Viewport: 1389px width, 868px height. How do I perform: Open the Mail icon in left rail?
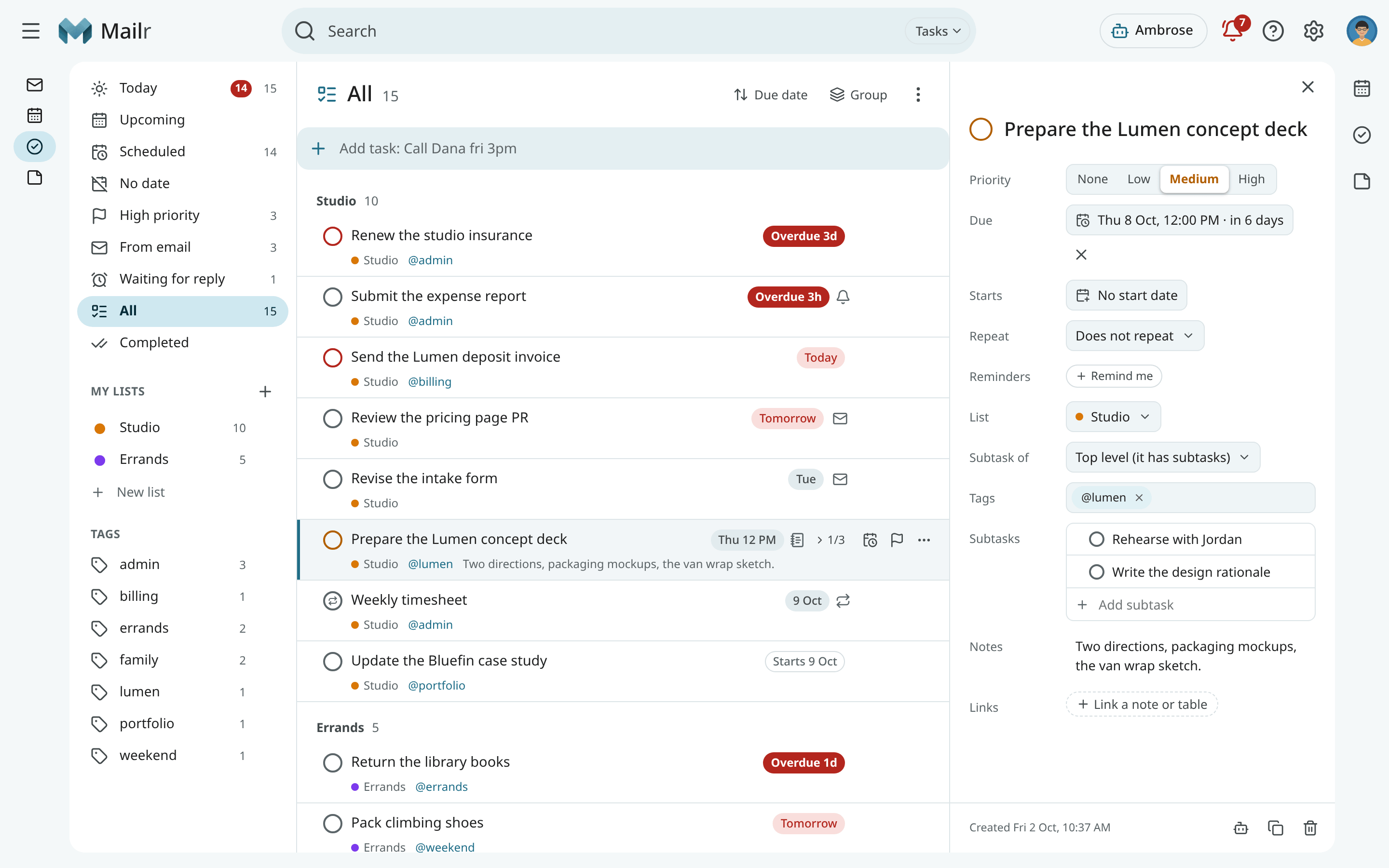[34, 85]
